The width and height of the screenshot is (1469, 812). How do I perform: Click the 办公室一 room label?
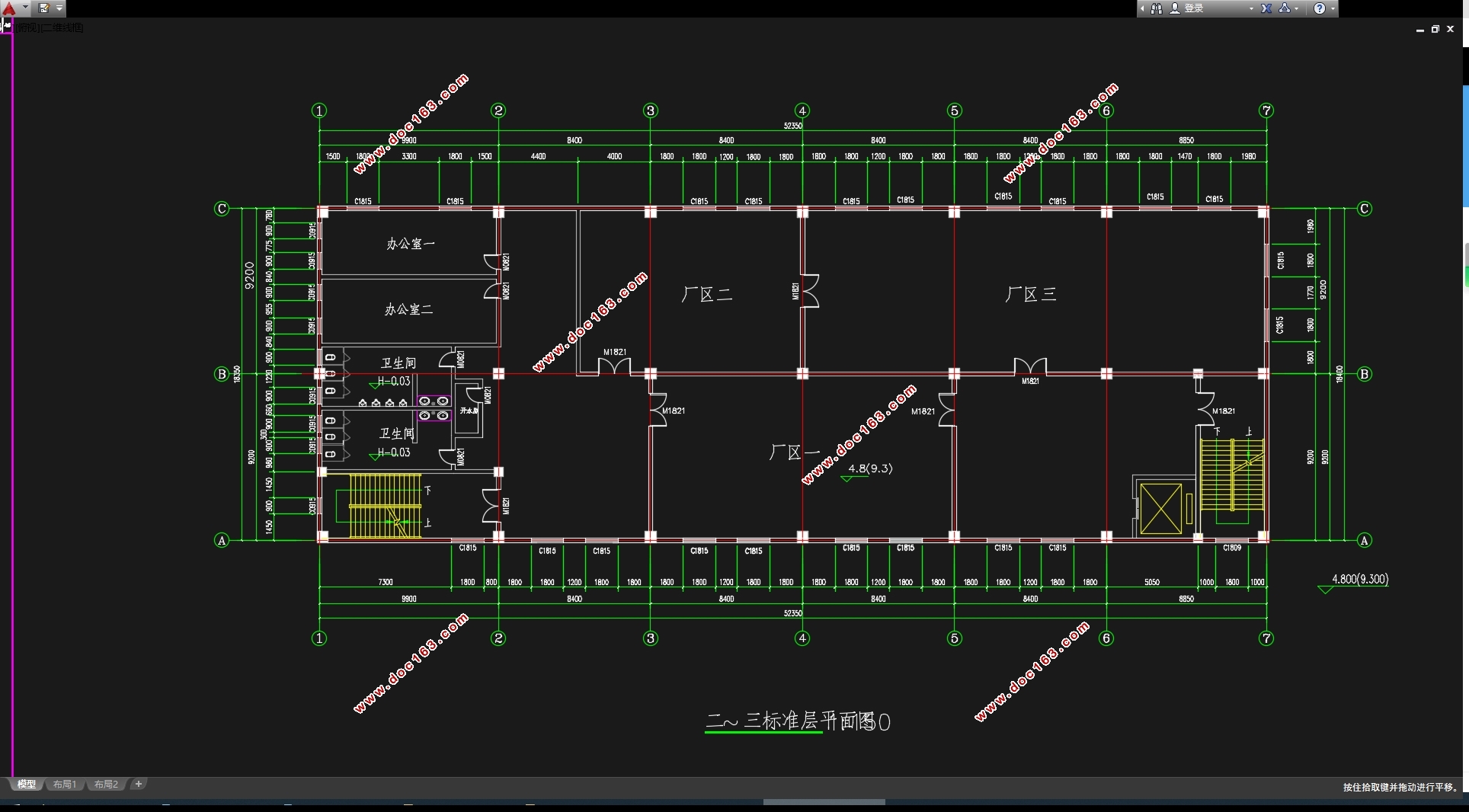click(x=411, y=244)
